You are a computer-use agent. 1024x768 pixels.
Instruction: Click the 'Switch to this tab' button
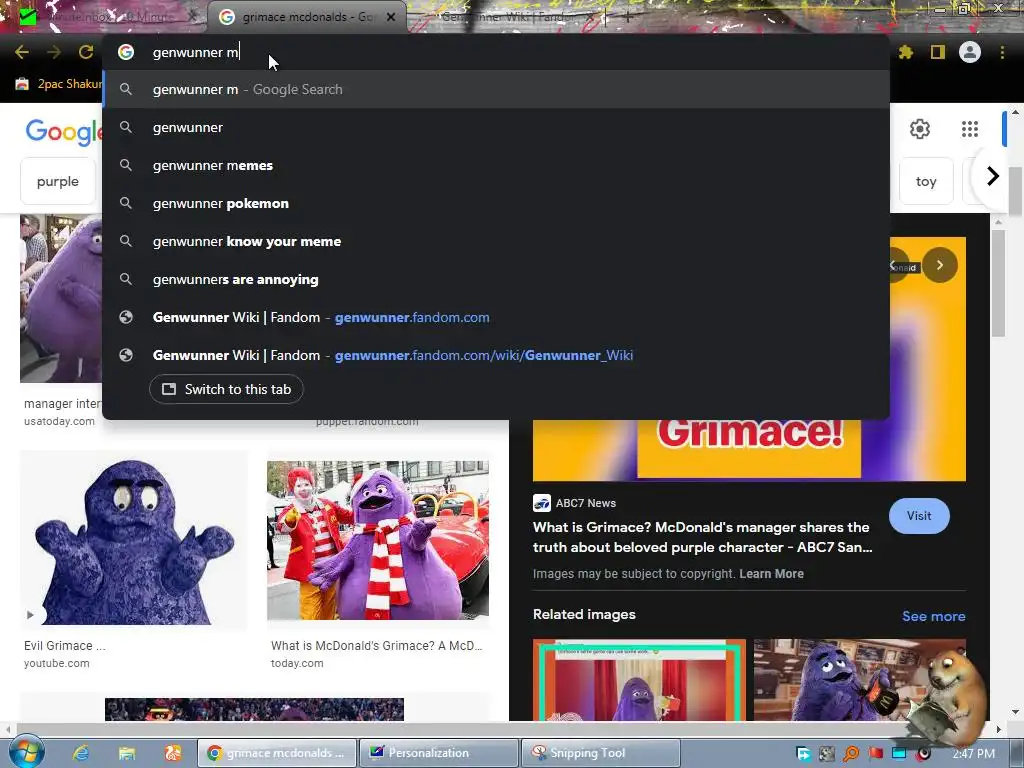coord(226,389)
